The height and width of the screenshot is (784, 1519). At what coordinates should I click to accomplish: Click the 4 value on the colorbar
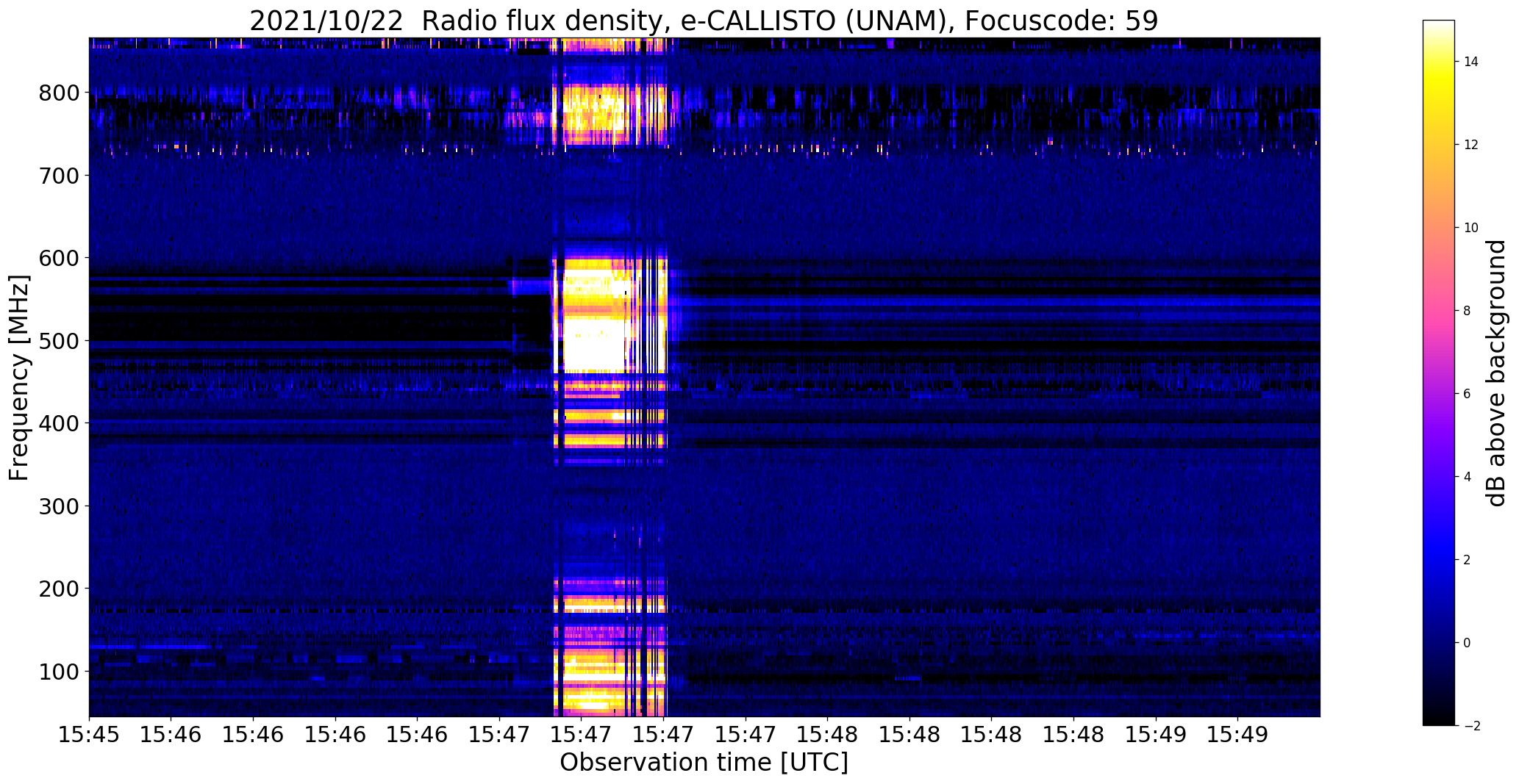[1467, 477]
